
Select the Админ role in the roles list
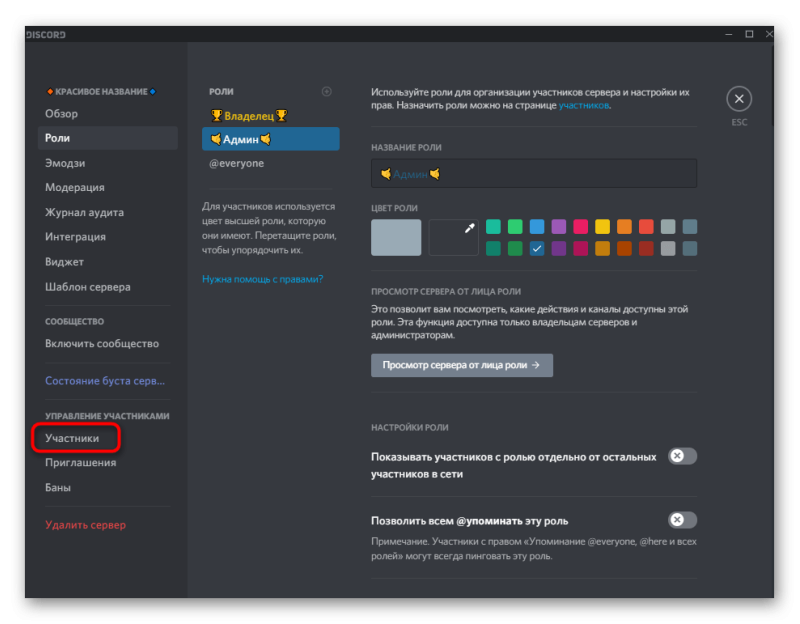270,139
